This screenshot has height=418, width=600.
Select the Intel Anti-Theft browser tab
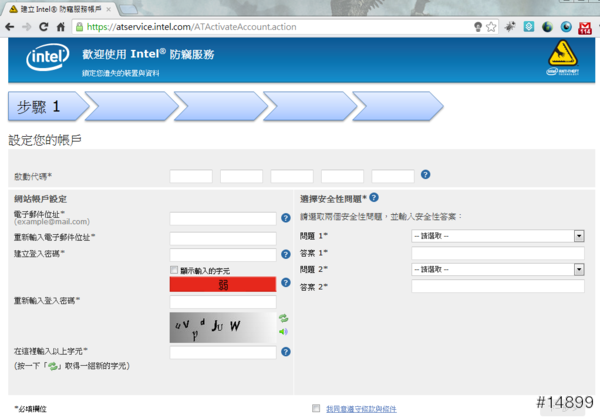tap(60, 9)
